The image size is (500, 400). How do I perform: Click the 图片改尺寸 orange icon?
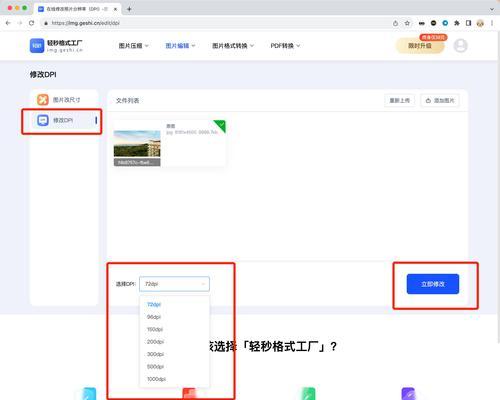(43, 100)
